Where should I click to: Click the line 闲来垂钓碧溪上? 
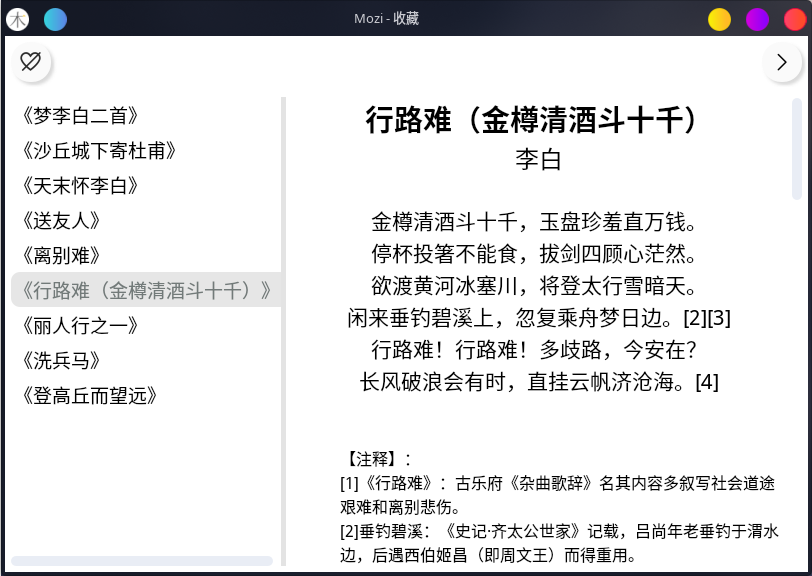pyautogui.click(x=539, y=318)
